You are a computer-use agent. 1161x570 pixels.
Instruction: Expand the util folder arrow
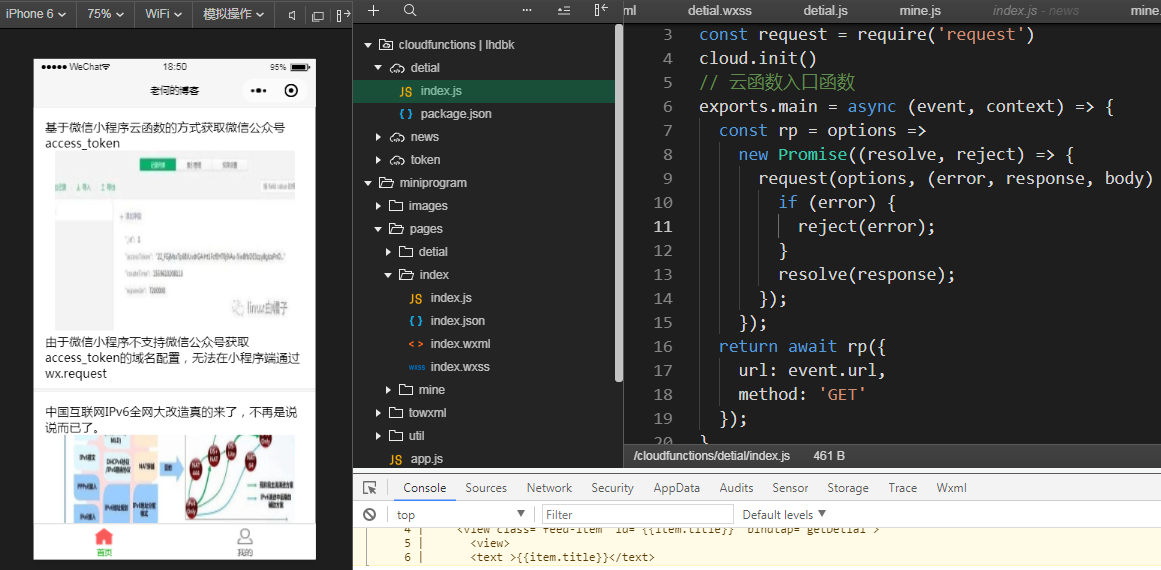click(378, 435)
